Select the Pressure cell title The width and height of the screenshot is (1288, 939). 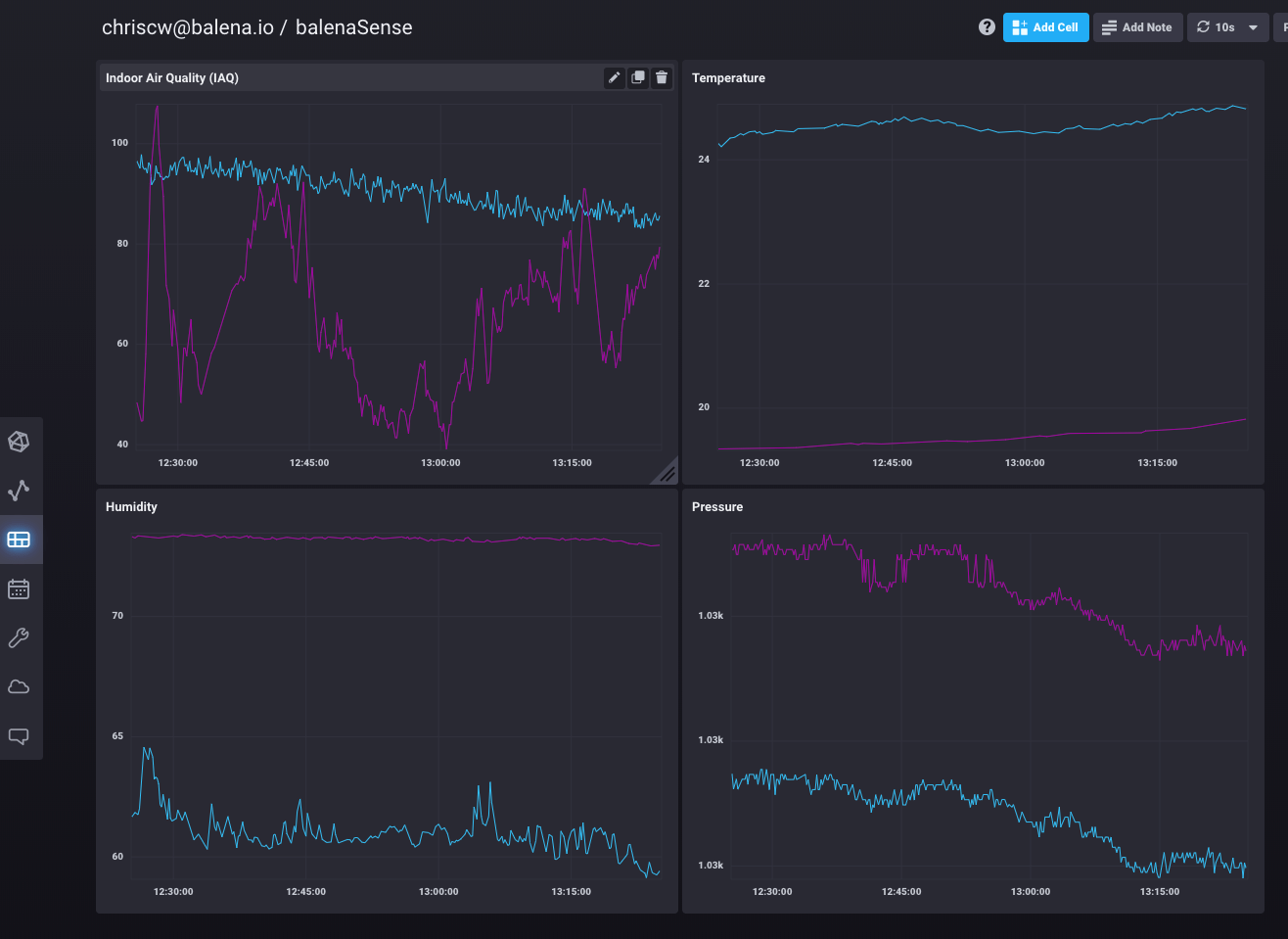tap(717, 507)
